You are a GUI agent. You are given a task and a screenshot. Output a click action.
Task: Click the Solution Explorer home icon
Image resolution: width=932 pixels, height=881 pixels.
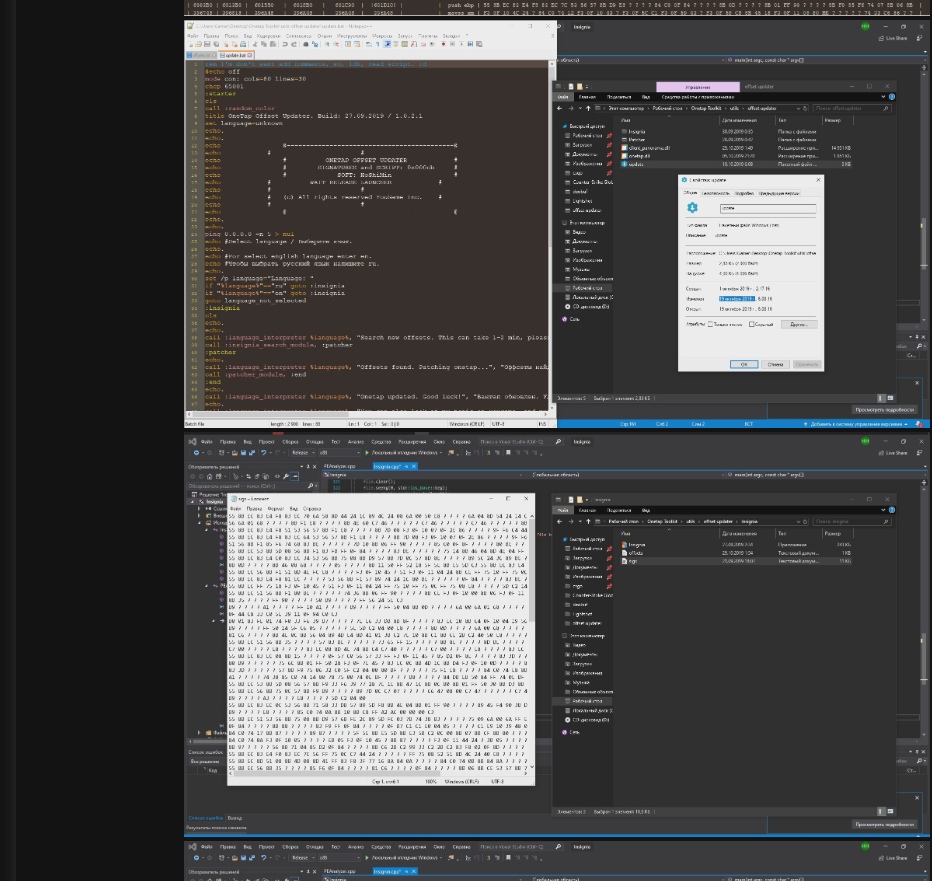click(x=209, y=476)
